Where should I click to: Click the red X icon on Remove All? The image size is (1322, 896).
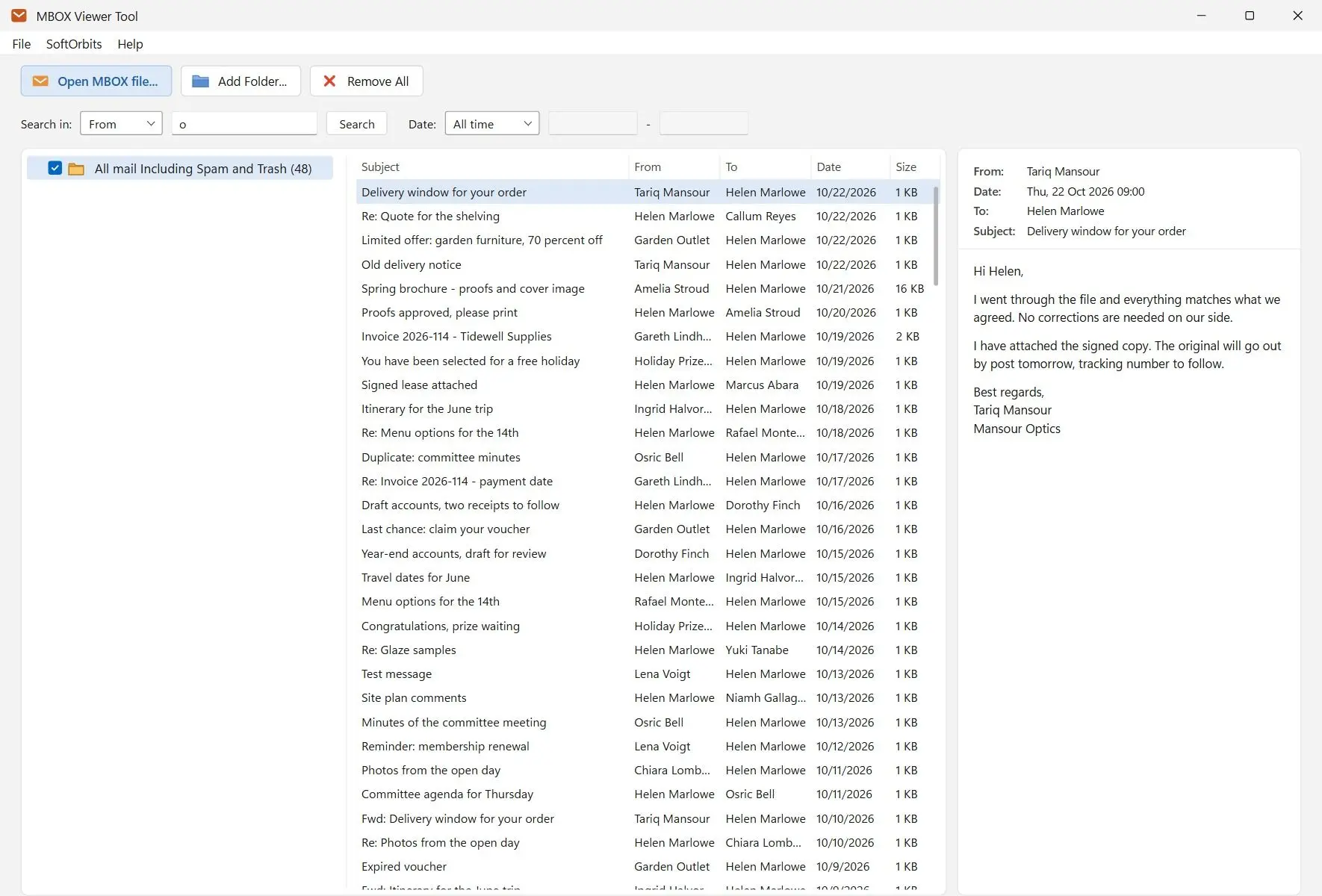tap(329, 81)
